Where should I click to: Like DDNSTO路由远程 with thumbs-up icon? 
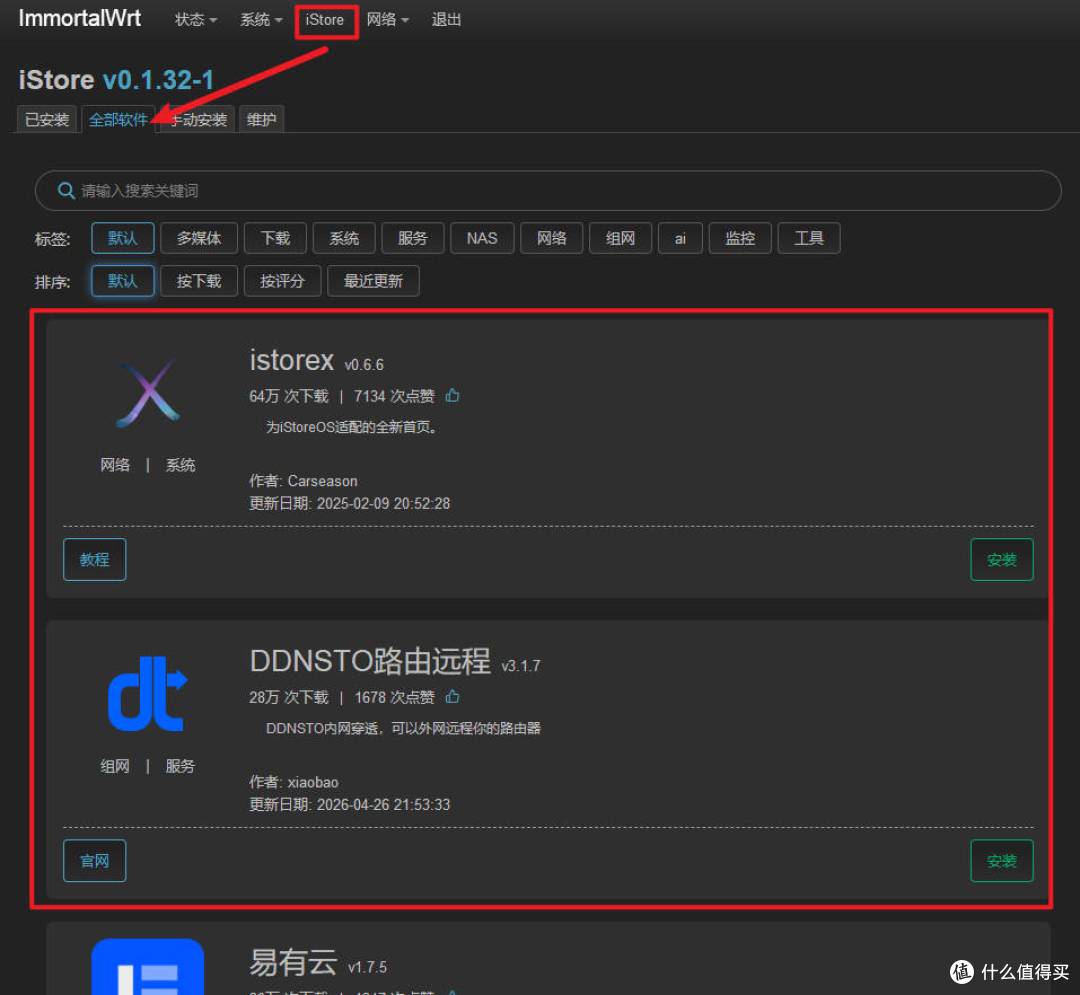(x=453, y=697)
